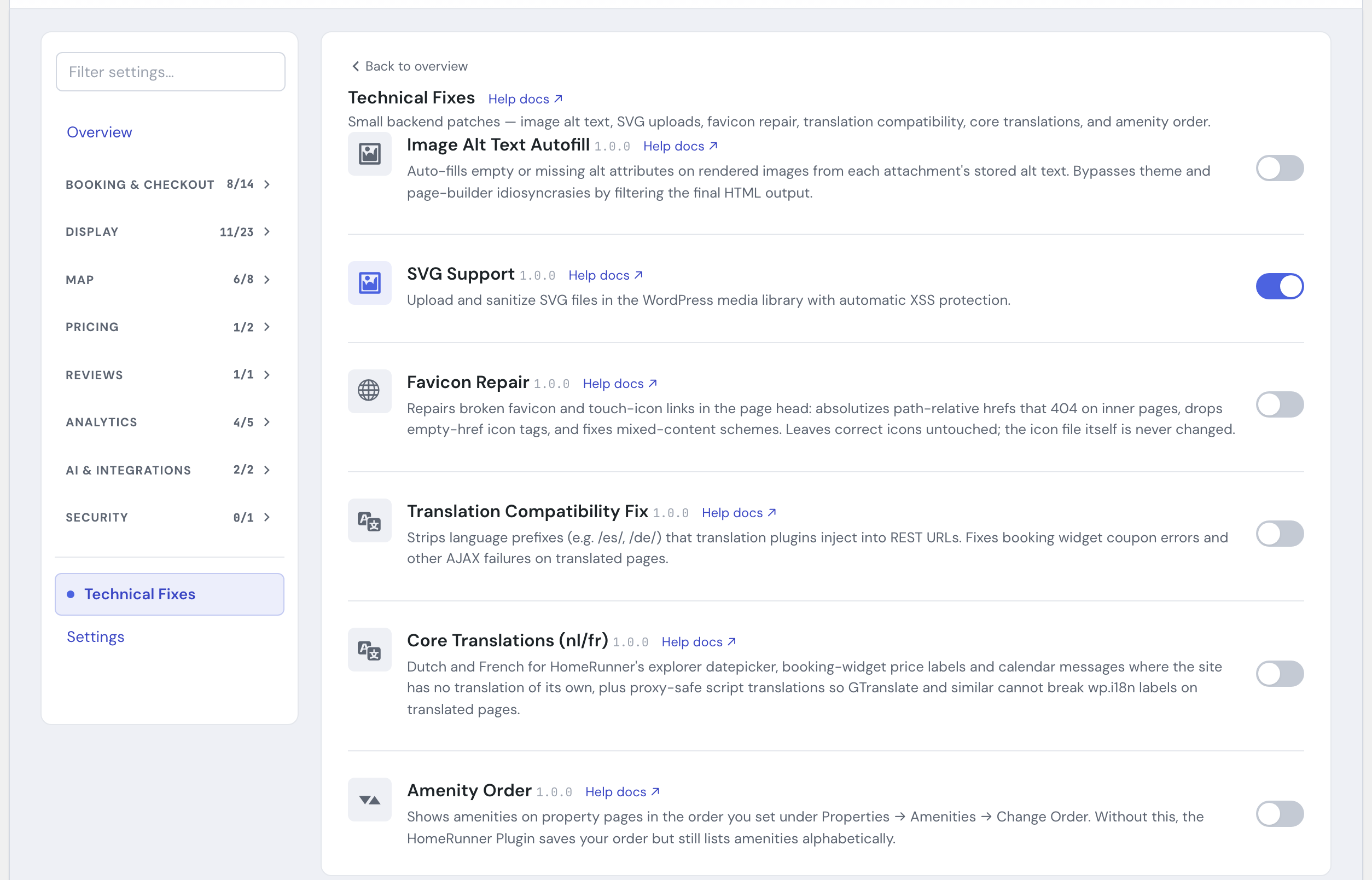The image size is (1372, 880).
Task: Open Help docs for Translation Compatibility Fix
Action: pos(739,513)
